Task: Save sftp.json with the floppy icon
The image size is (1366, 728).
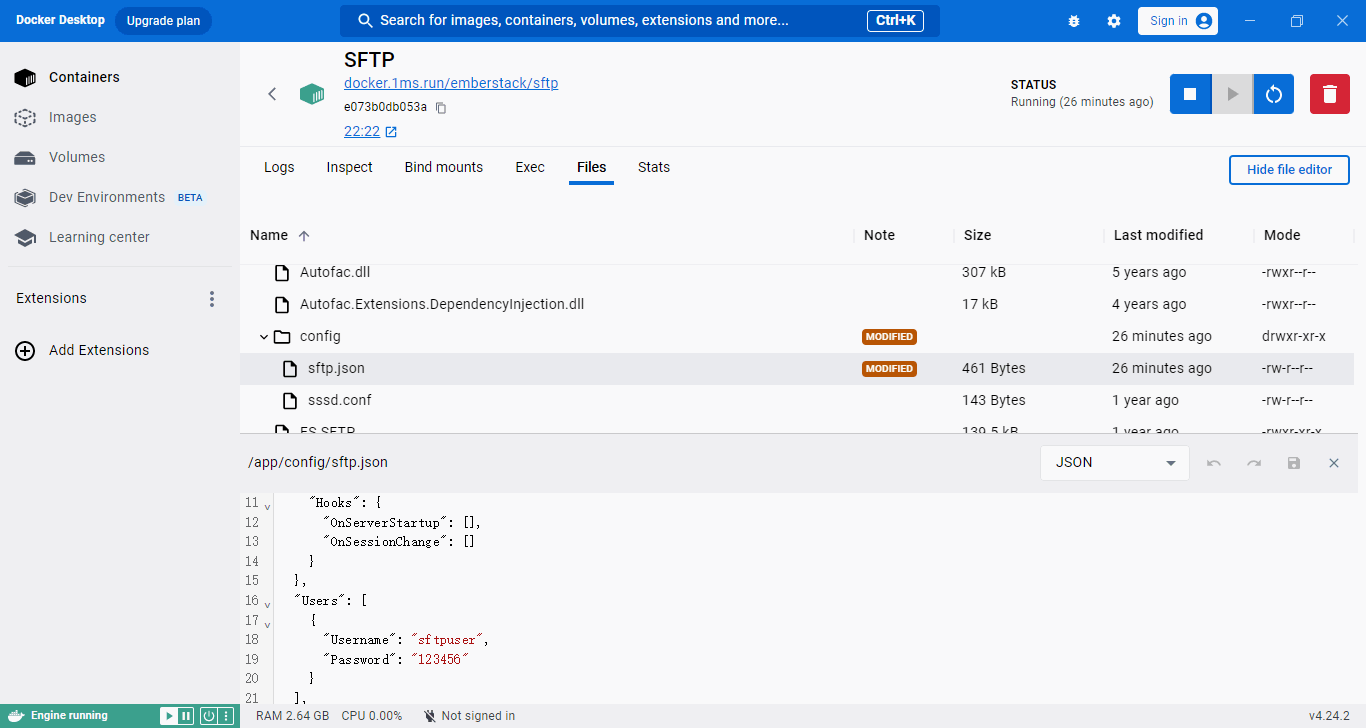Action: click(x=1294, y=463)
